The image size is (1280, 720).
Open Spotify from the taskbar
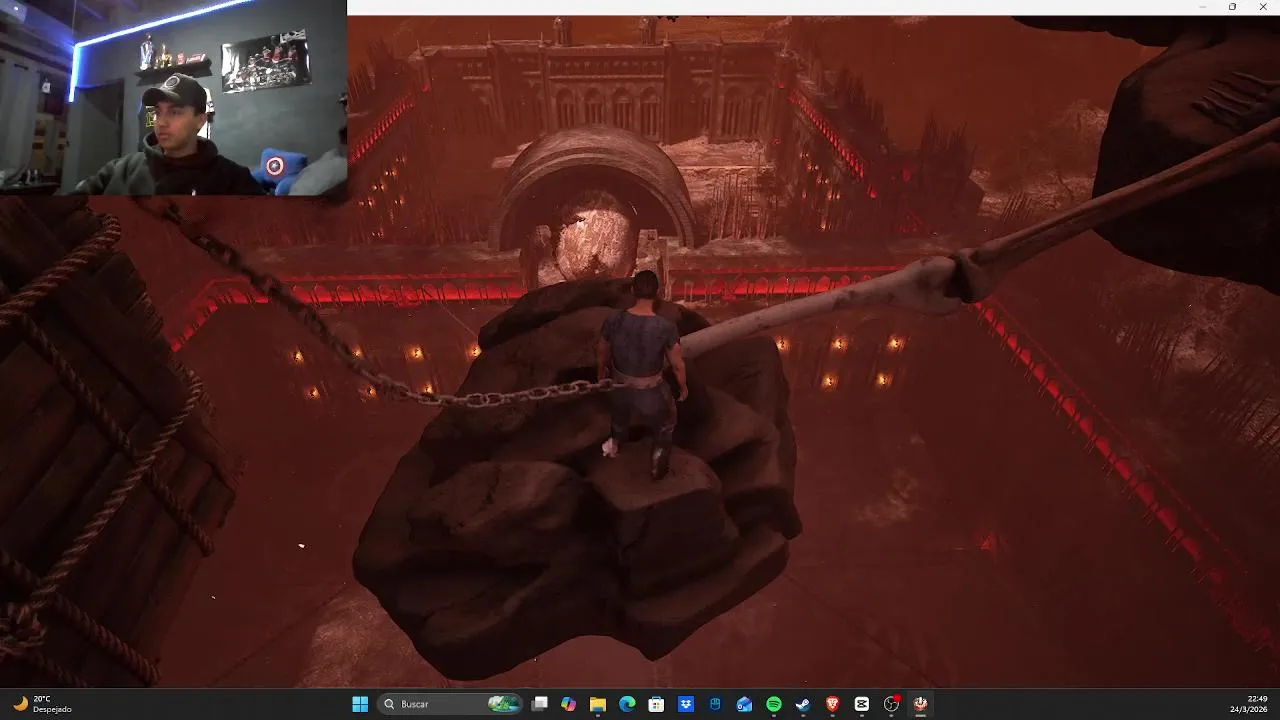774,704
